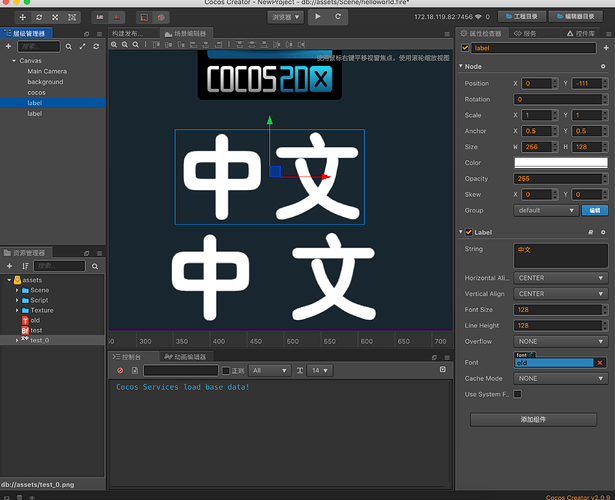Viewport: 615px width, 500px height.
Task: Start scene preview with play button
Action: pyautogui.click(x=318, y=16)
